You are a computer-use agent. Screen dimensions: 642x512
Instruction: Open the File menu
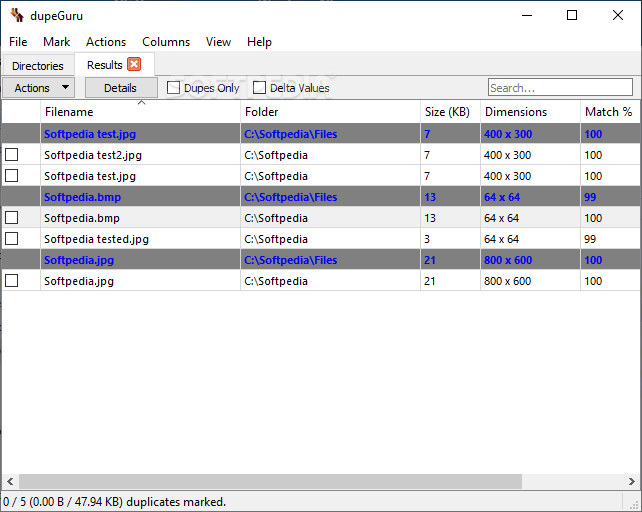tap(18, 42)
